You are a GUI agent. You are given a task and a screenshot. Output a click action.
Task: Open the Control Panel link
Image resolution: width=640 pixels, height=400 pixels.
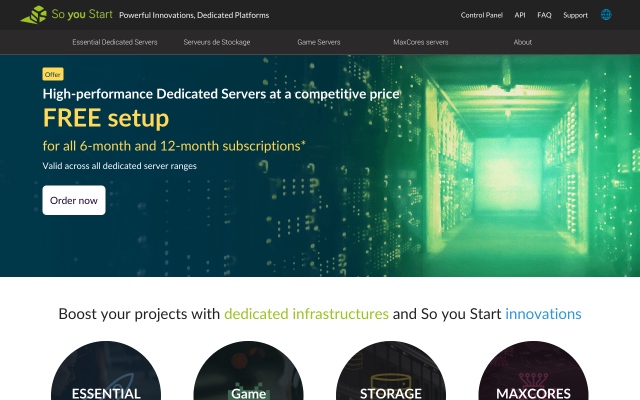pos(482,15)
